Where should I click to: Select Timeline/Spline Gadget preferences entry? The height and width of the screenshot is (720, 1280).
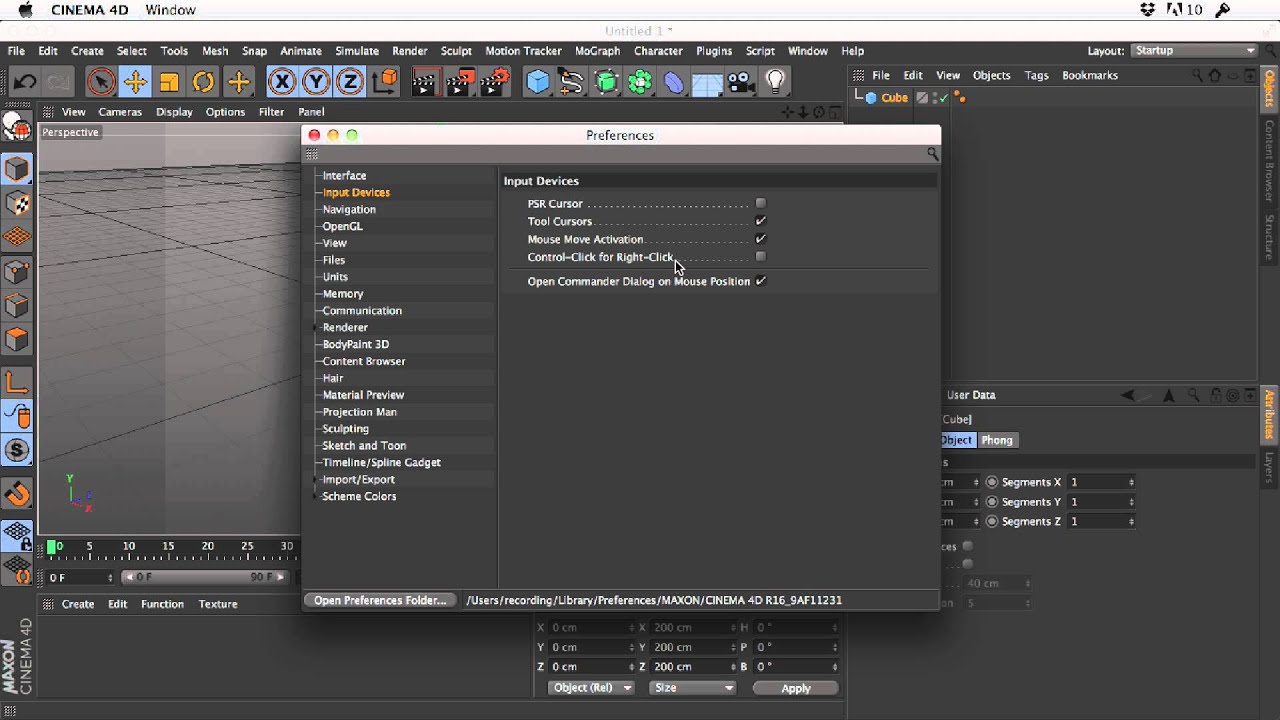tap(381, 462)
